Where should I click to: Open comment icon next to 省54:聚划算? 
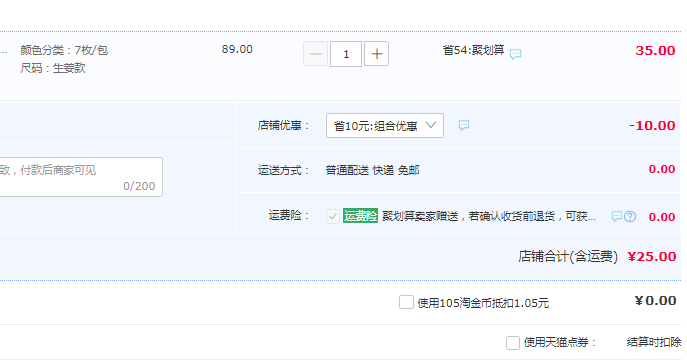[515, 54]
